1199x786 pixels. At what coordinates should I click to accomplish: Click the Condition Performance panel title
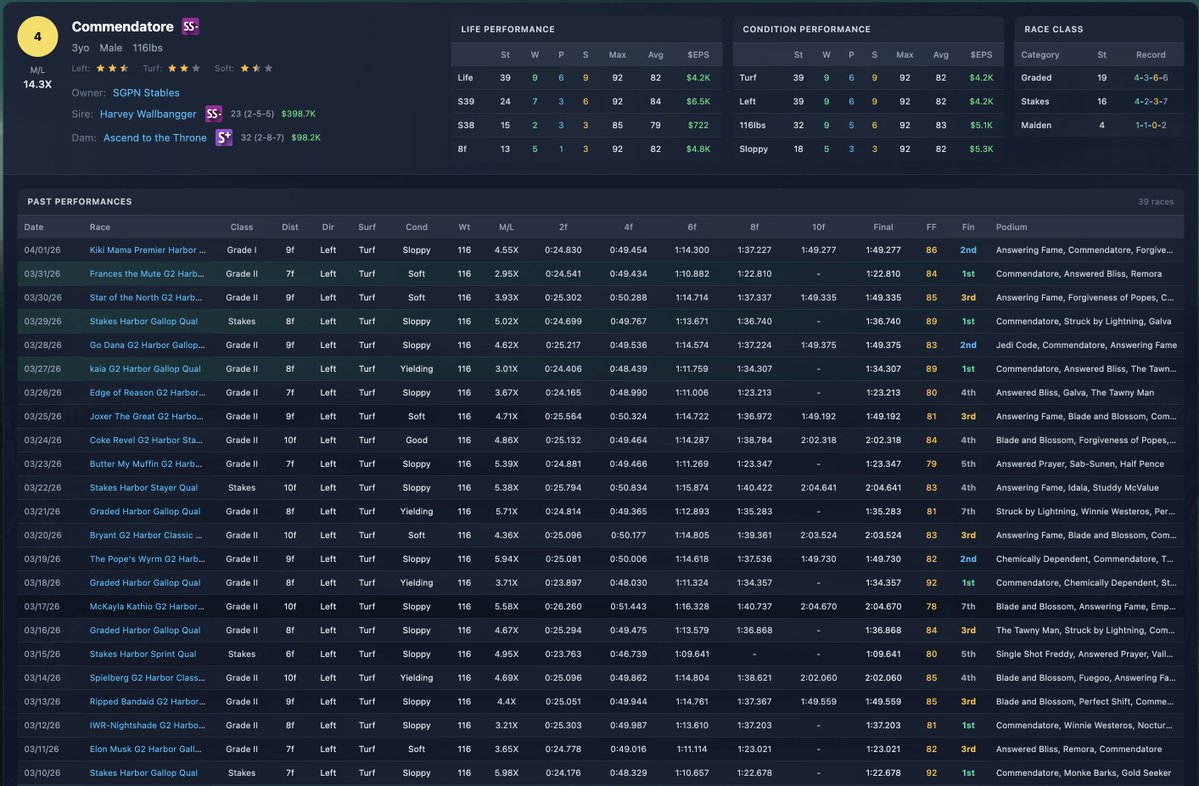807,29
